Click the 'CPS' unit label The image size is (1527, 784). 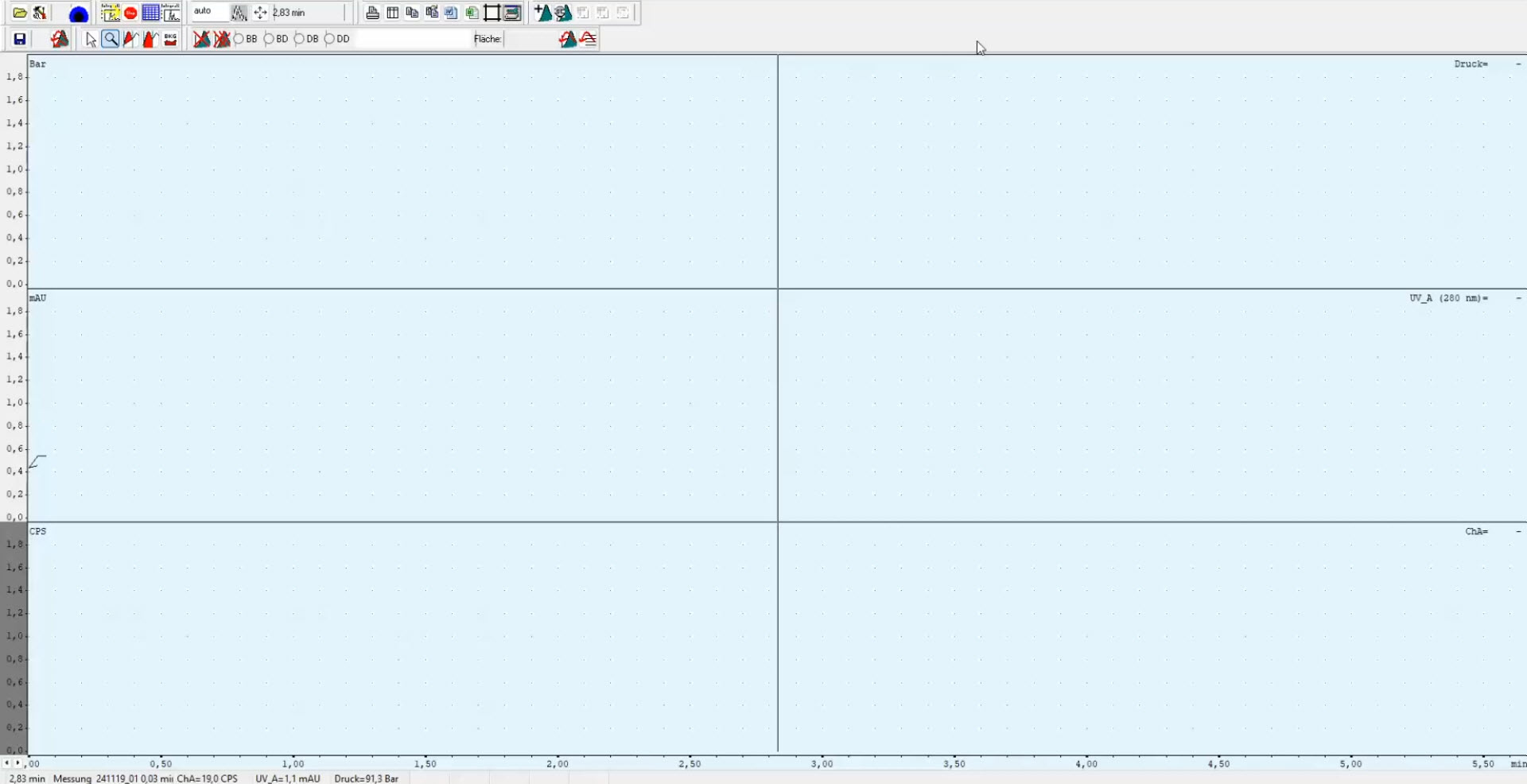coord(37,532)
